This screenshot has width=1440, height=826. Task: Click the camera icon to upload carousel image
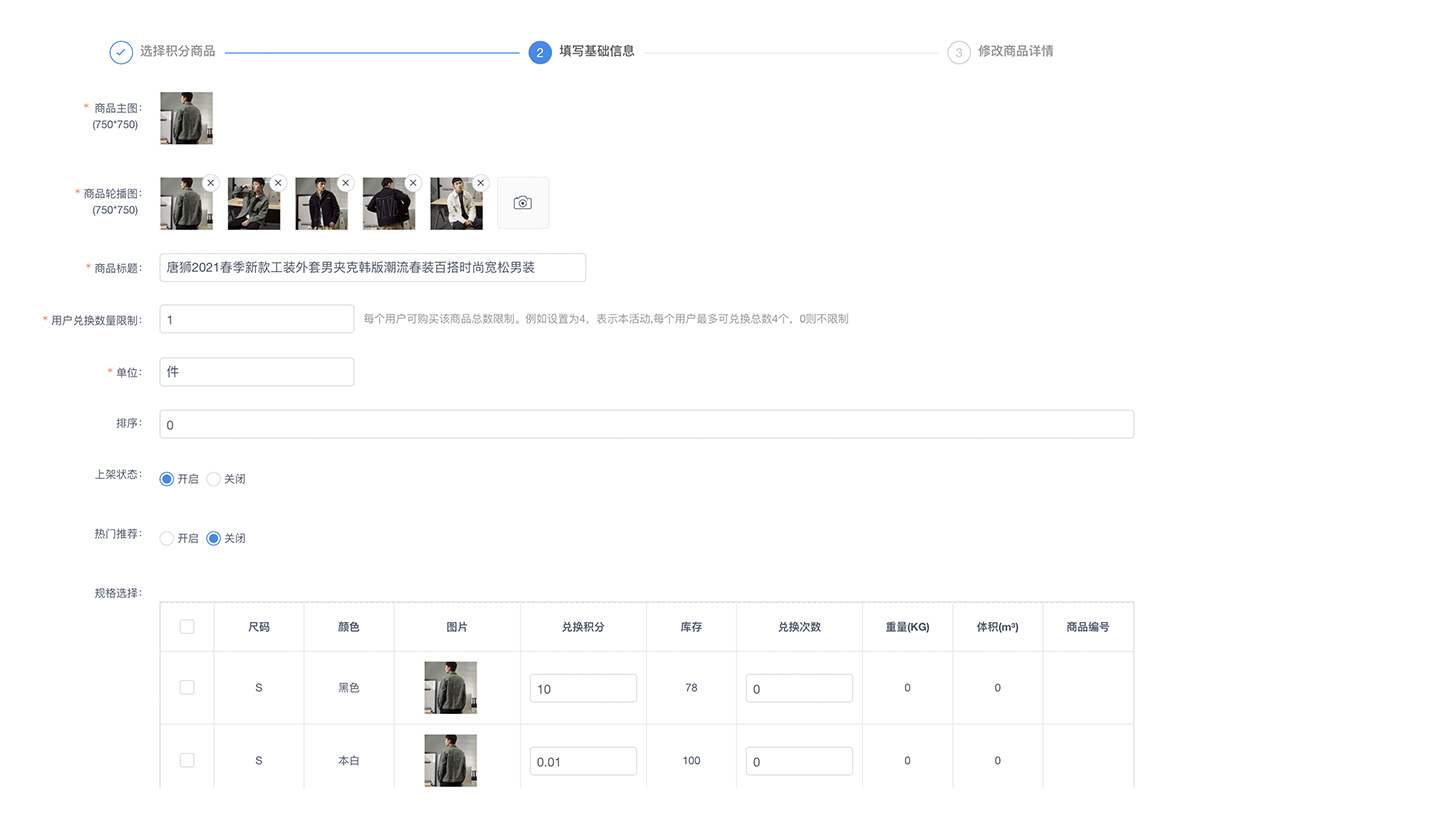click(522, 203)
